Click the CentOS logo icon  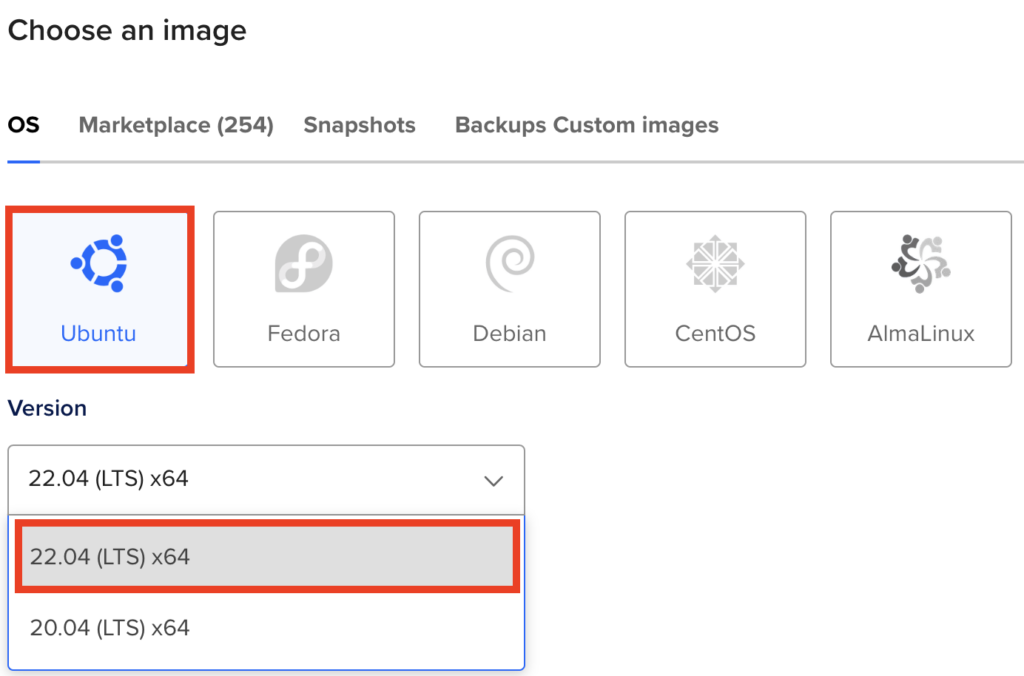click(715, 264)
